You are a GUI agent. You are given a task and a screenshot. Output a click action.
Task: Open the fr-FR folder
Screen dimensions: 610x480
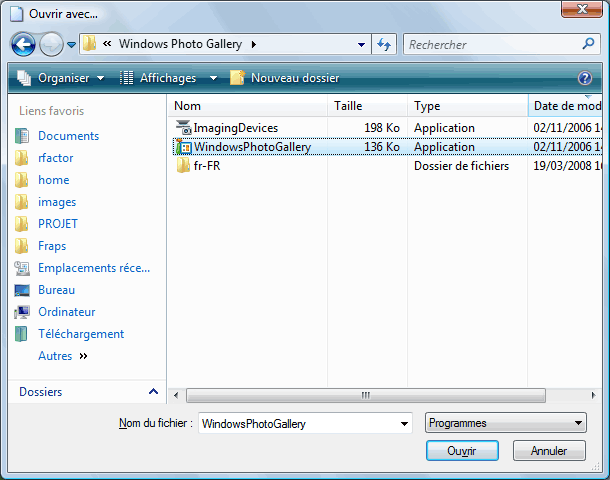coord(206,166)
